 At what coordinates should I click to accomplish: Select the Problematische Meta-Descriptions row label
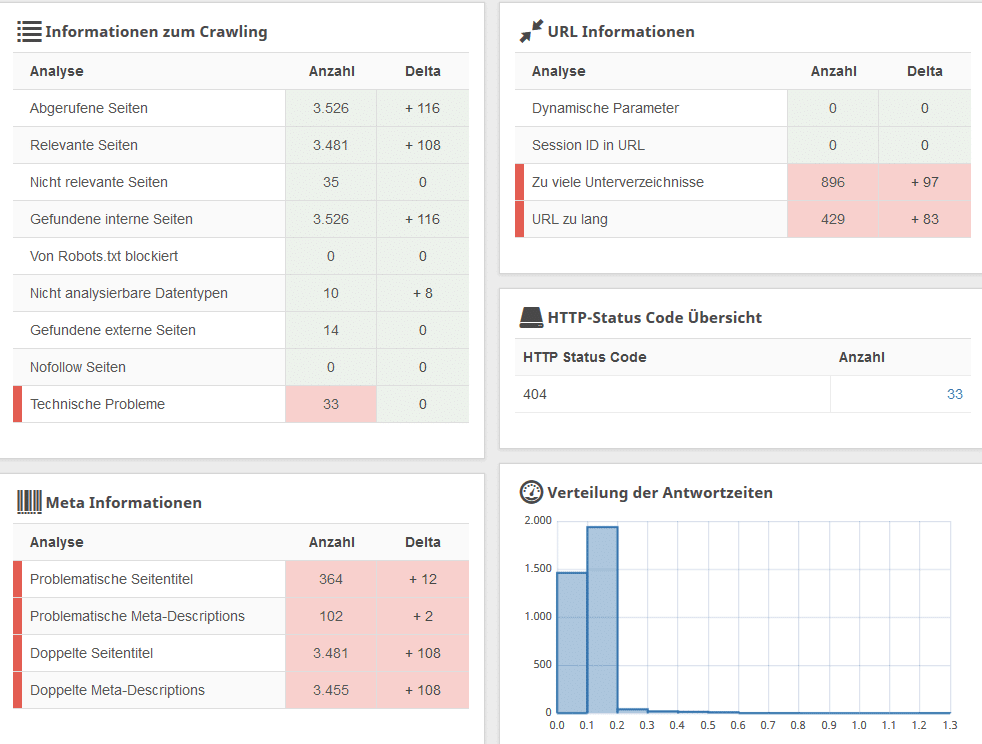(137, 616)
